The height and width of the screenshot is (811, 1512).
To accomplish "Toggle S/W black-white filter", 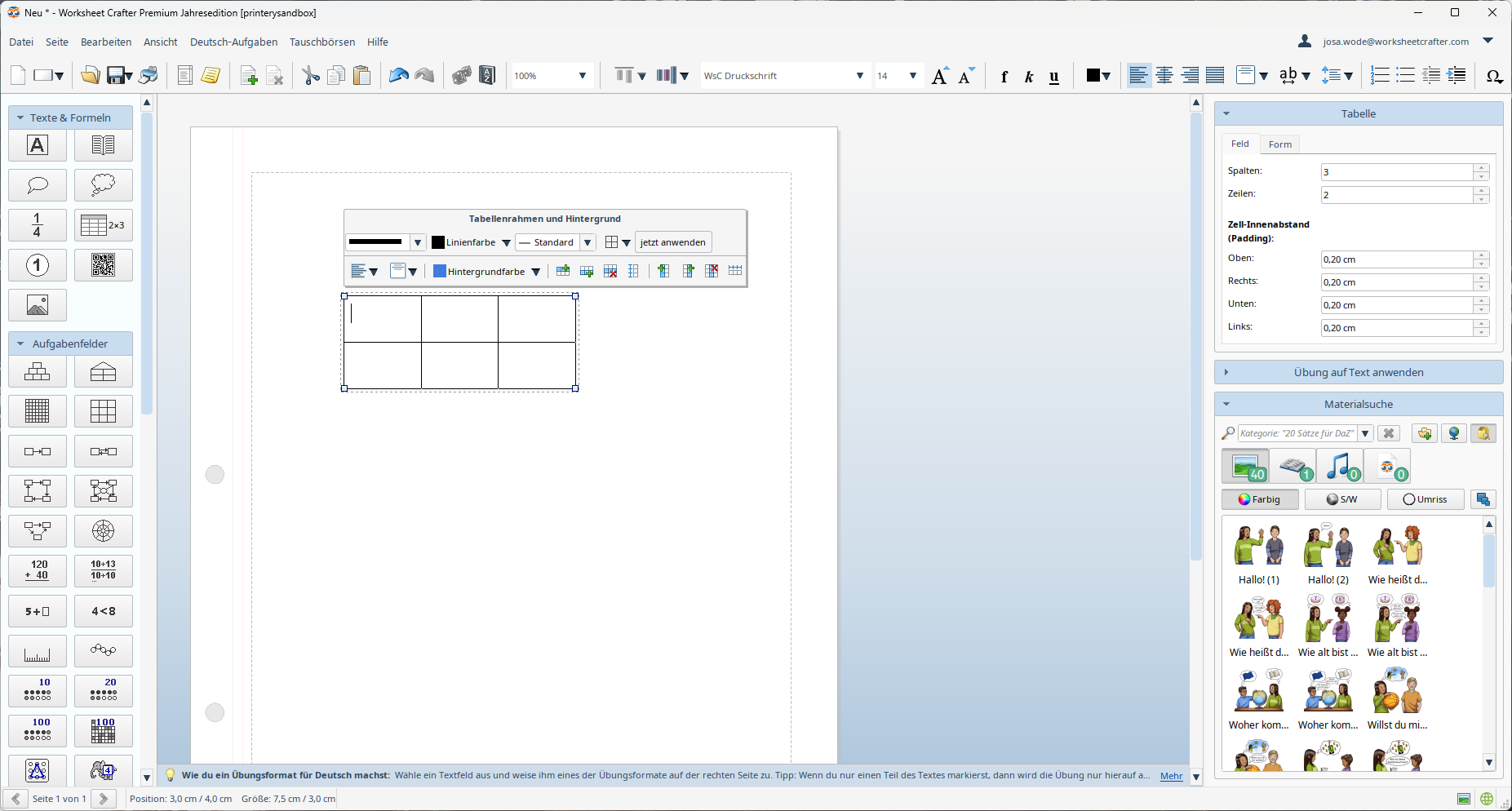I will point(1342,499).
